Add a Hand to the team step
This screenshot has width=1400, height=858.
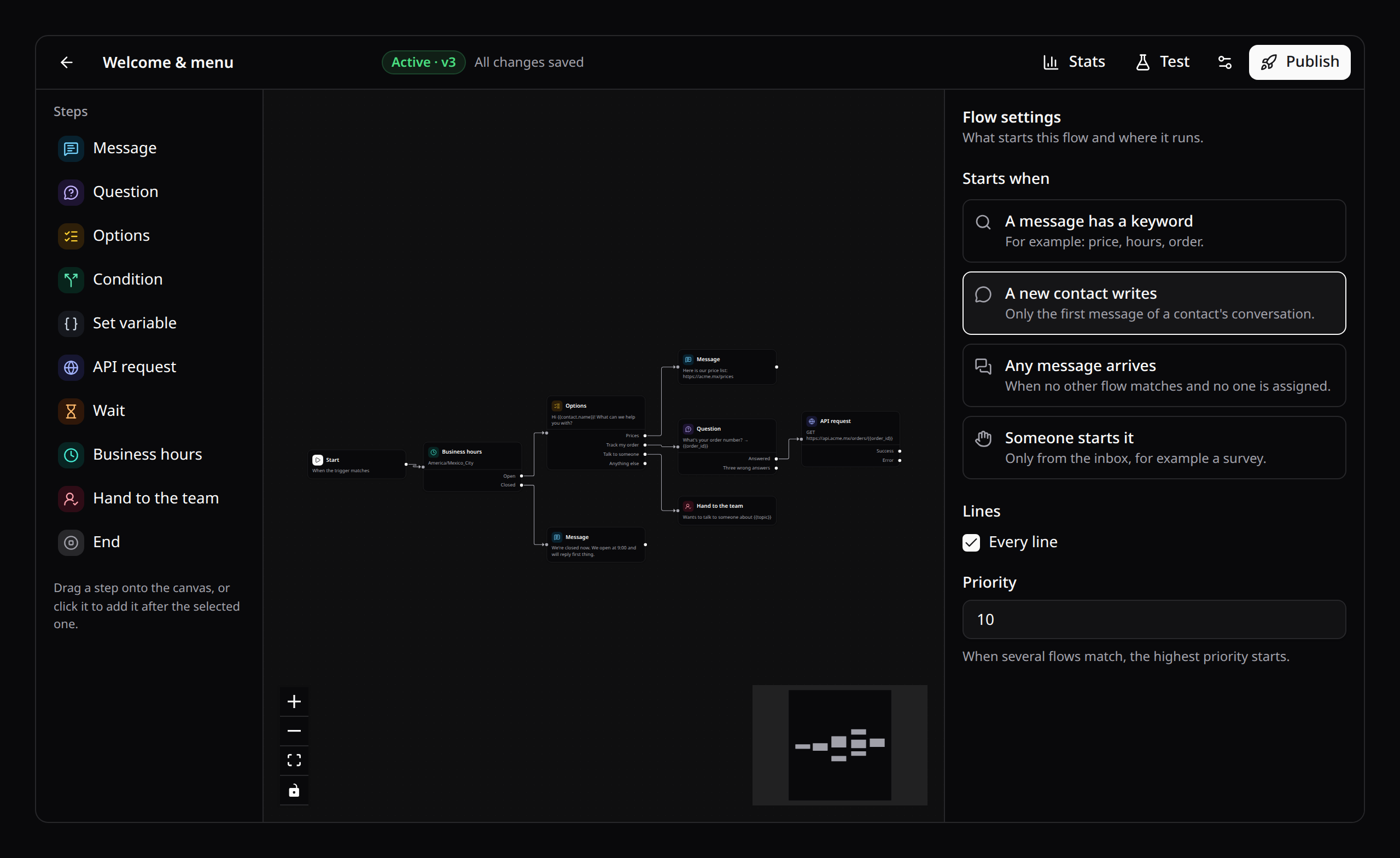[149, 498]
